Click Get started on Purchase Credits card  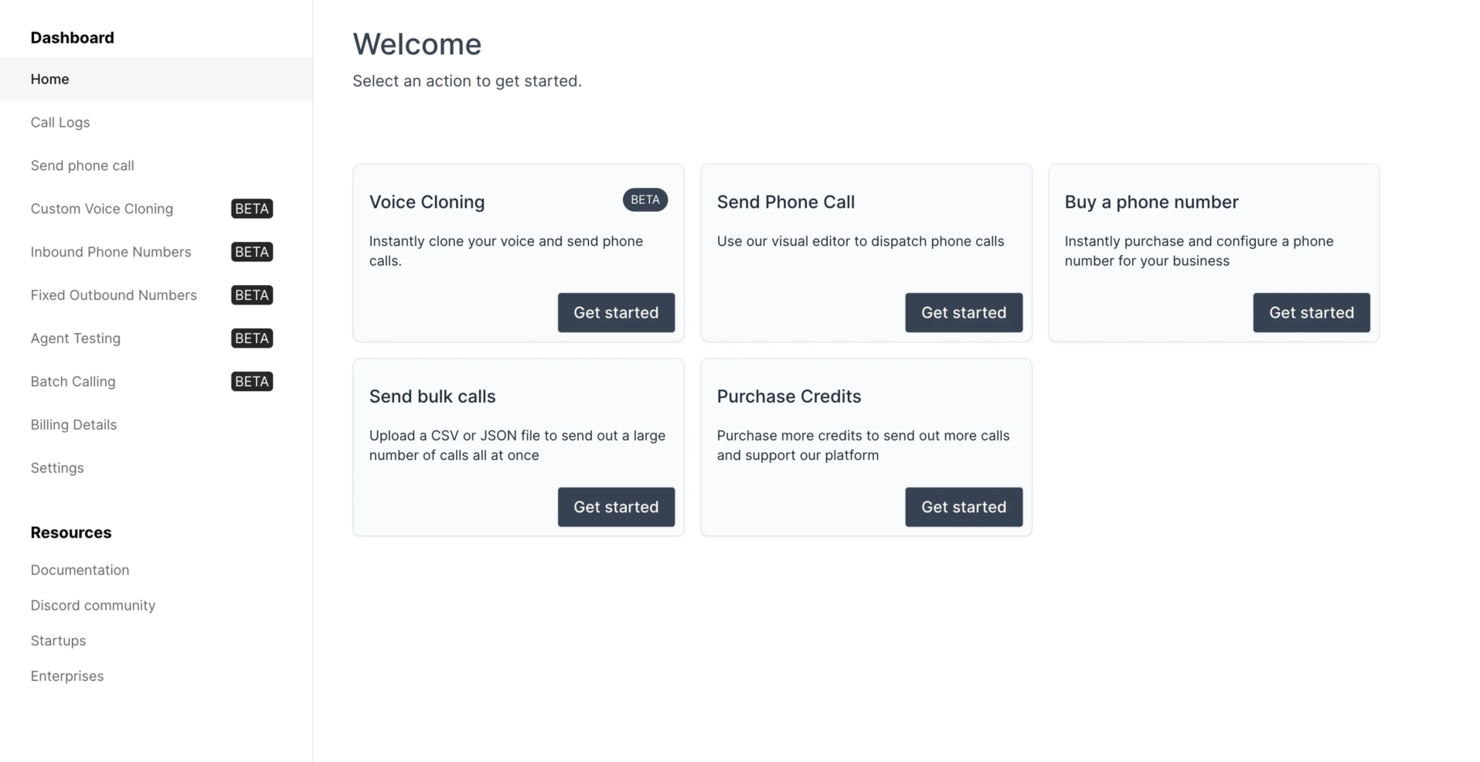964,507
